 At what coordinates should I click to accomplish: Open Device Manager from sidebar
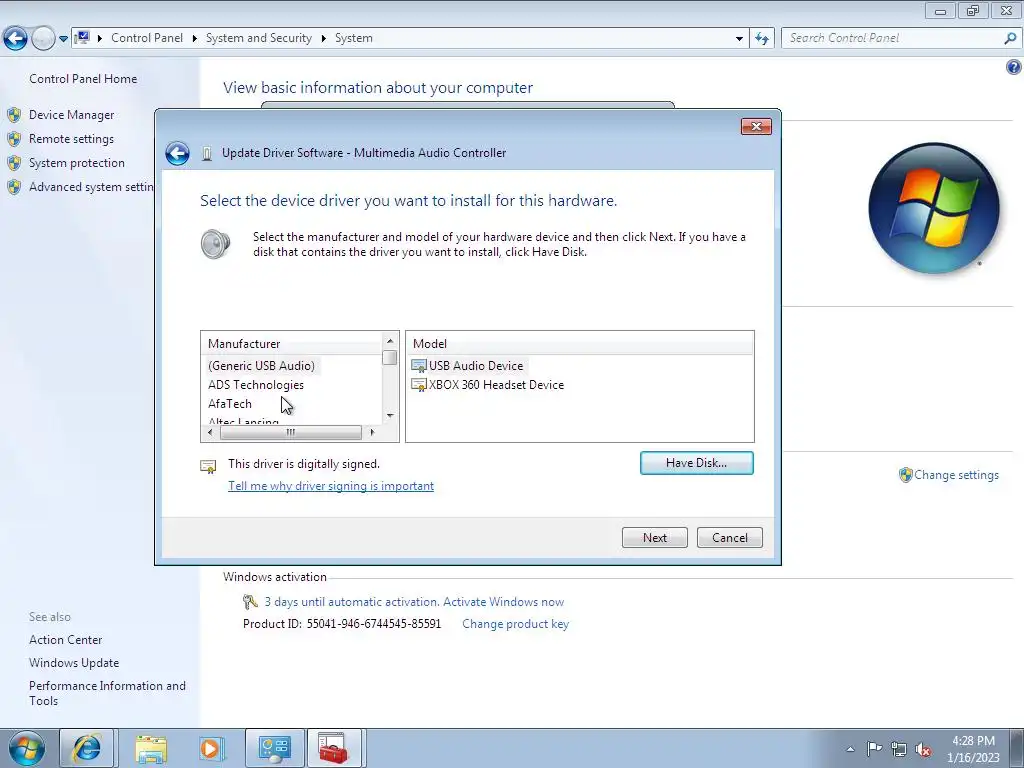[71, 115]
